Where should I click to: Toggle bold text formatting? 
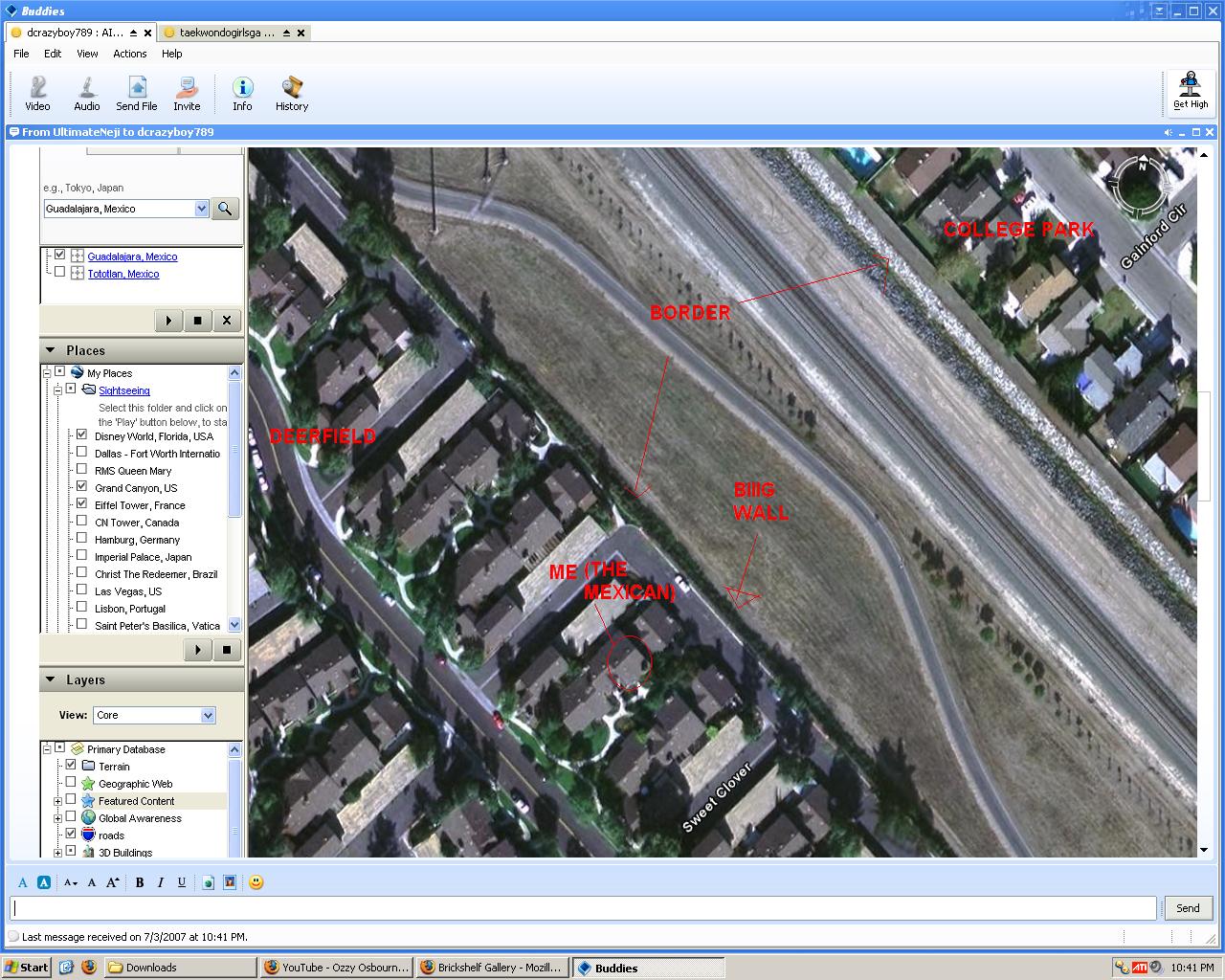coord(140,882)
